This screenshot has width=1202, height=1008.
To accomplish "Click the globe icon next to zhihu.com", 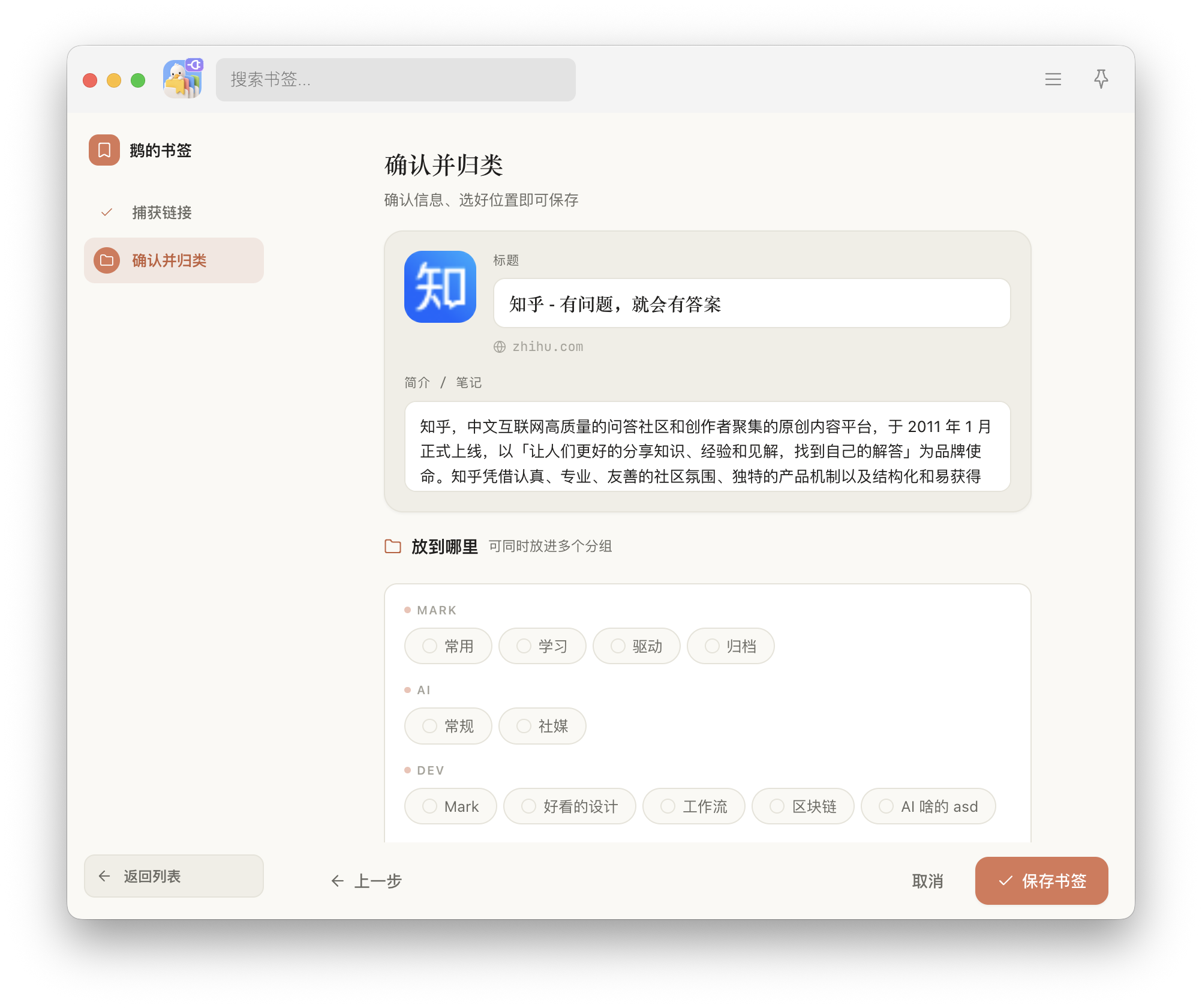I will tap(500, 347).
